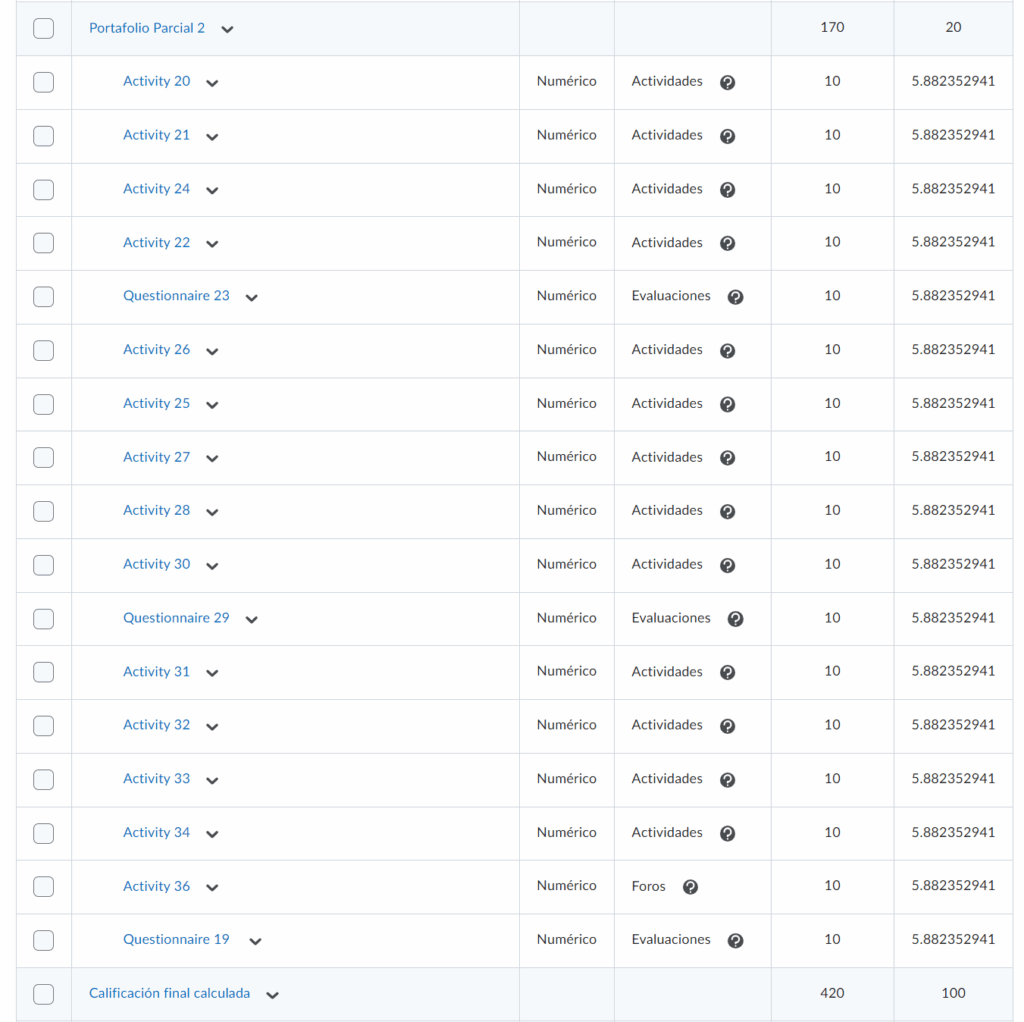Click help icon in Questionnaire 23 row
Image resolution: width=1024 pixels, height=1022 pixels.
735,297
